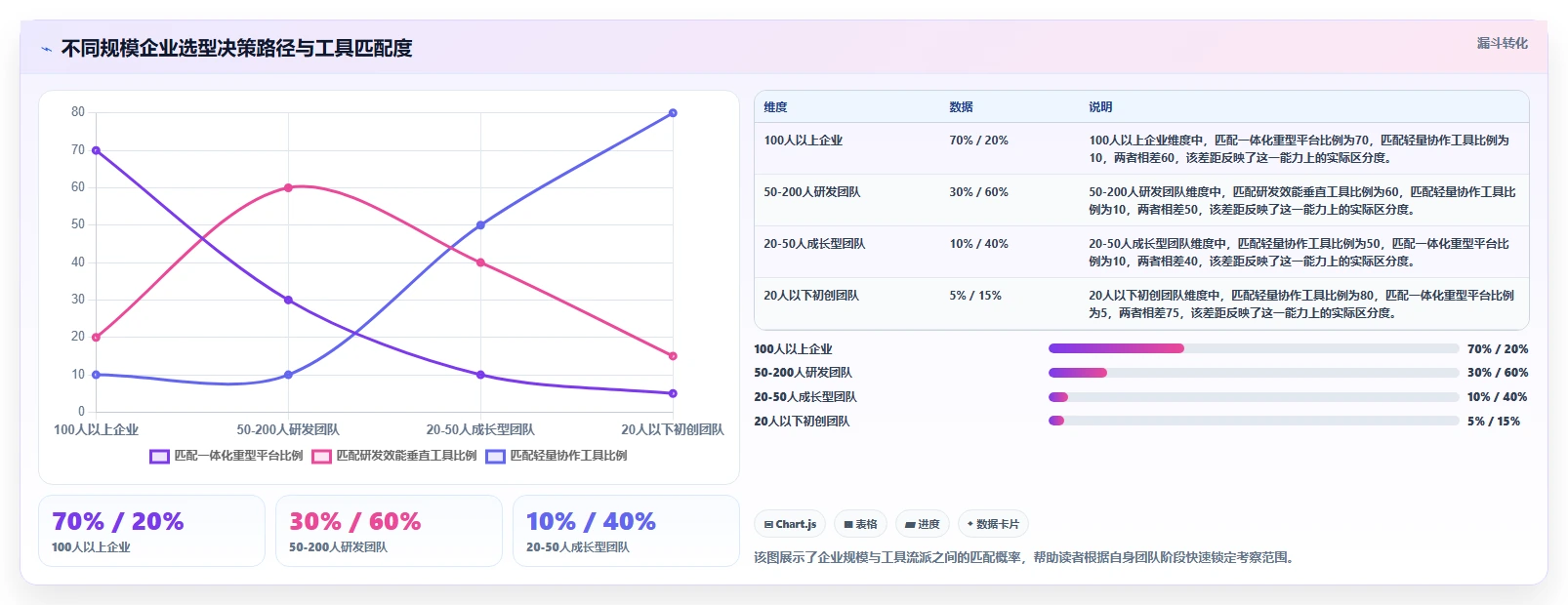Click the caption text starting with 该图展示了

coord(1024,558)
